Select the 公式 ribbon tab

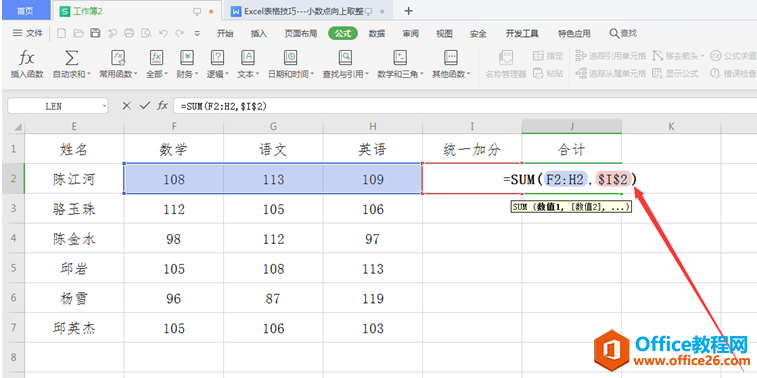[x=343, y=33]
